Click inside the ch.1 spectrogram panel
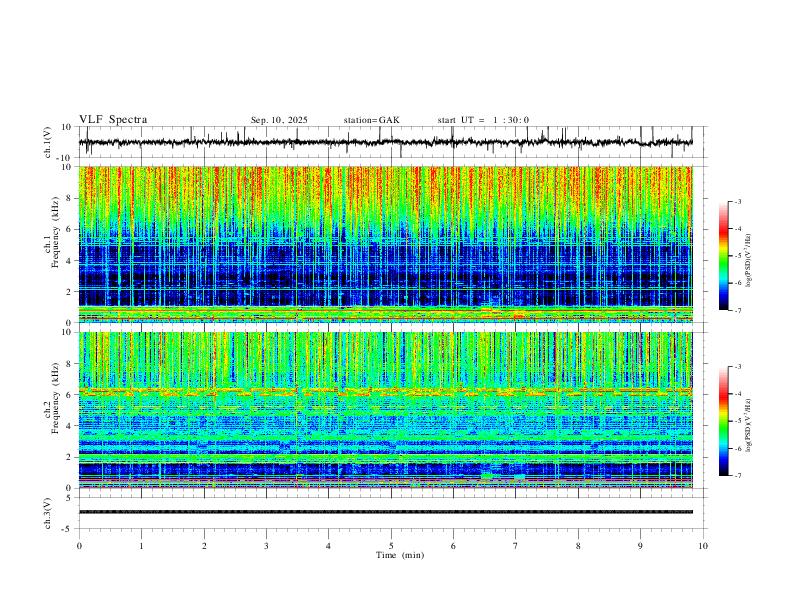 385,244
